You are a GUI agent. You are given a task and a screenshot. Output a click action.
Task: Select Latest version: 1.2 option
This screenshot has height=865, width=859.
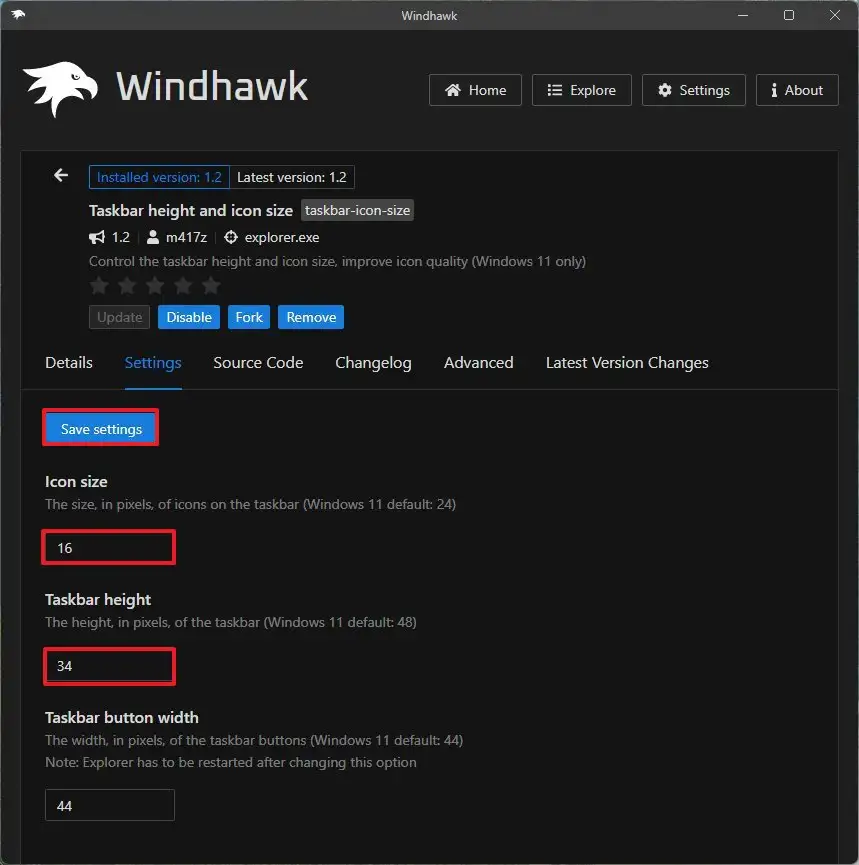click(x=292, y=177)
